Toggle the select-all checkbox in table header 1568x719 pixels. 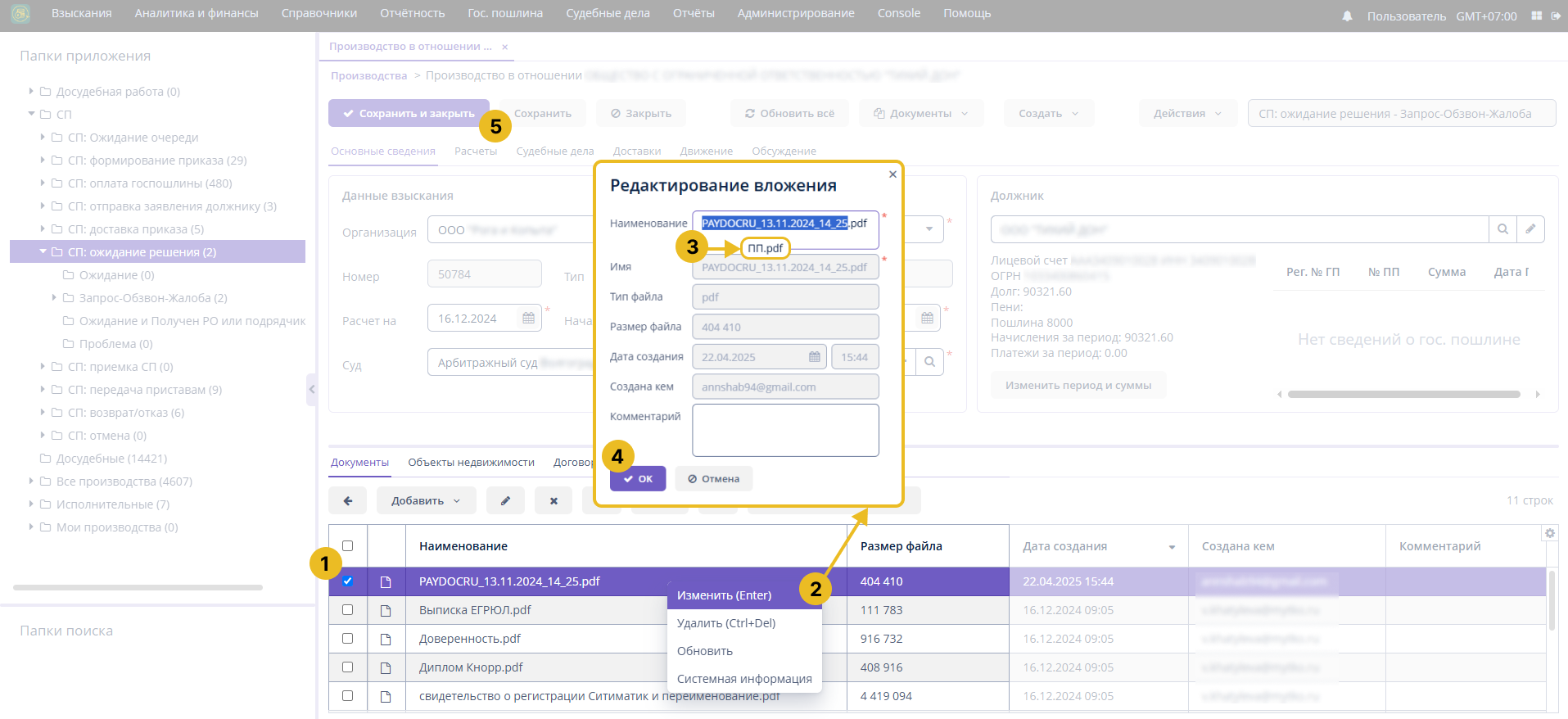pos(348,546)
